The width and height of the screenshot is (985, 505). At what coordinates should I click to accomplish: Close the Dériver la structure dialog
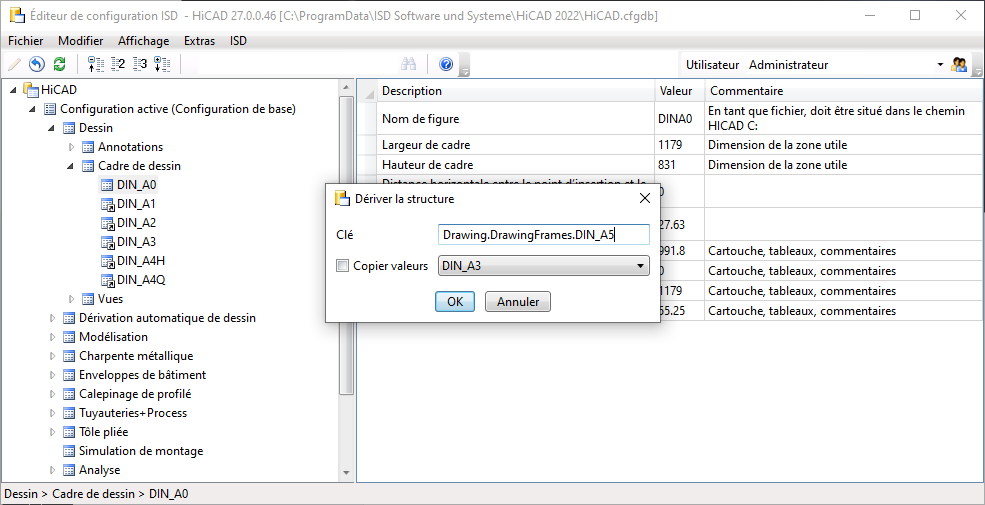pos(644,198)
